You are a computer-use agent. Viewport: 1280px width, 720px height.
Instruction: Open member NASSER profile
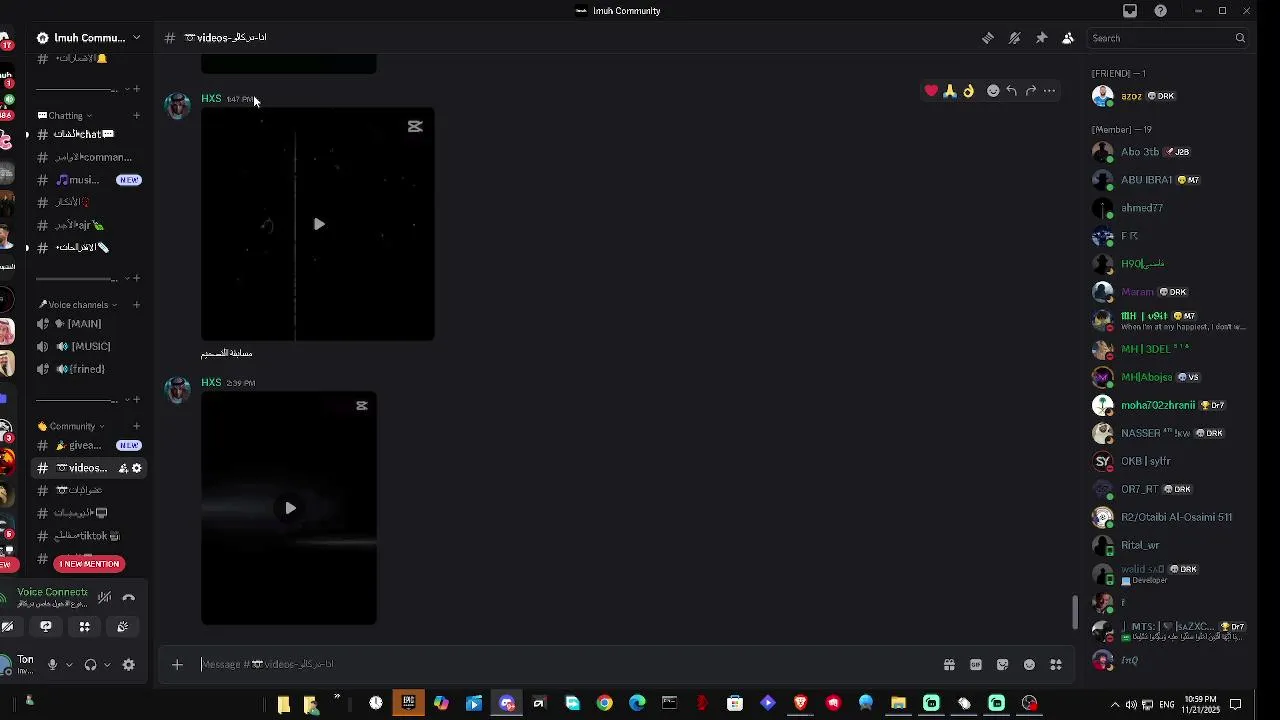click(x=1168, y=433)
